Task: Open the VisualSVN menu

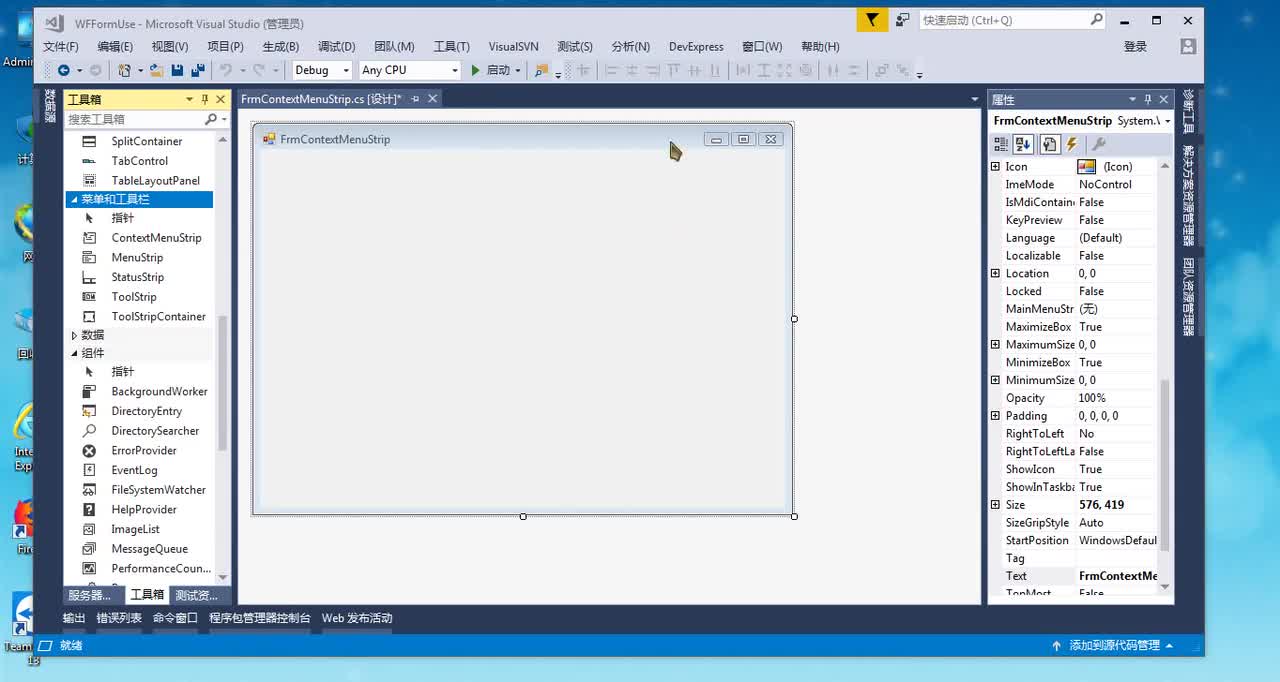Action: (x=513, y=47)
